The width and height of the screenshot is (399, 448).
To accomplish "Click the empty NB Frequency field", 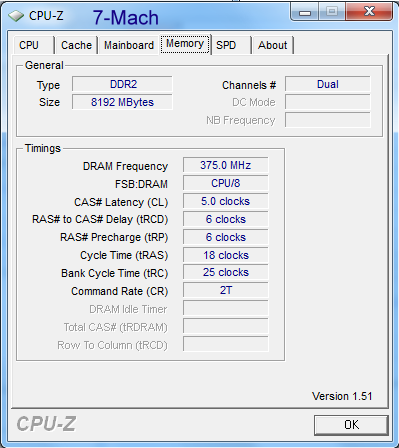I will [x=328, y=120].
